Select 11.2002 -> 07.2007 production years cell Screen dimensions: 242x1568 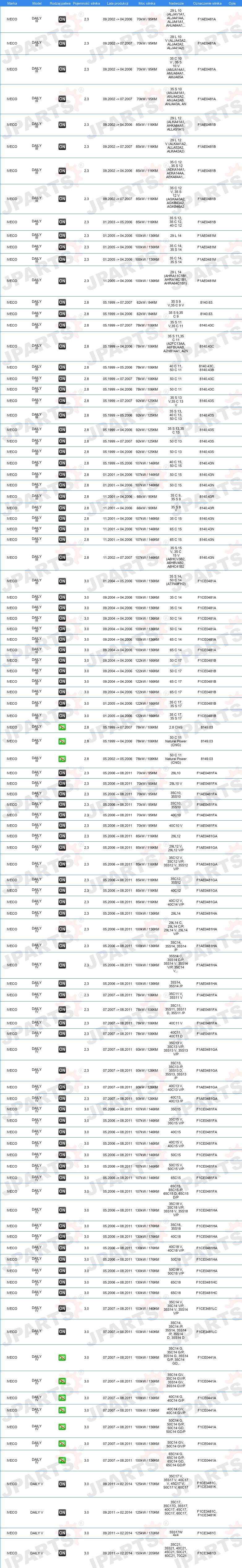click(x=118, y=558)
